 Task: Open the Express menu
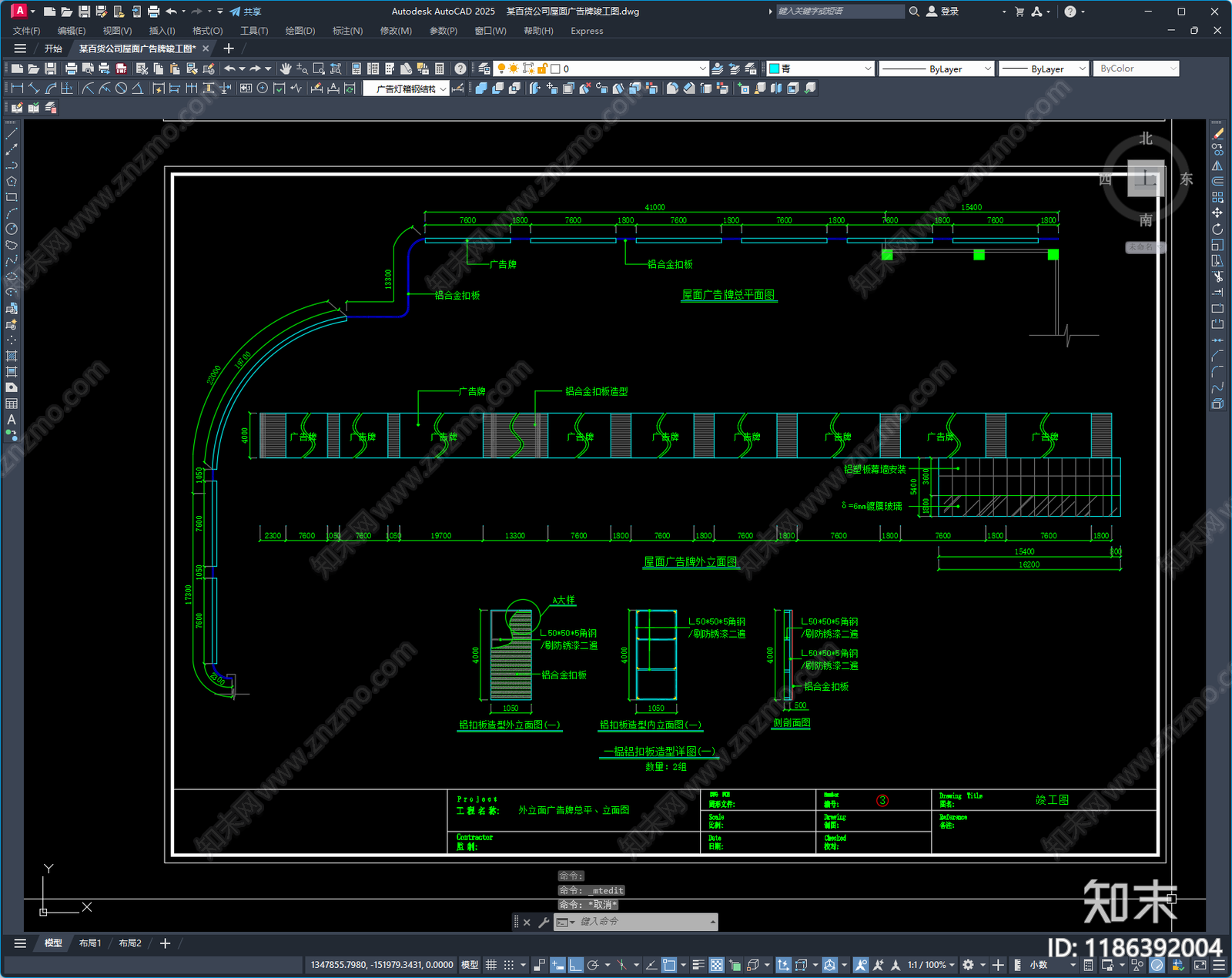coord(587,31)
